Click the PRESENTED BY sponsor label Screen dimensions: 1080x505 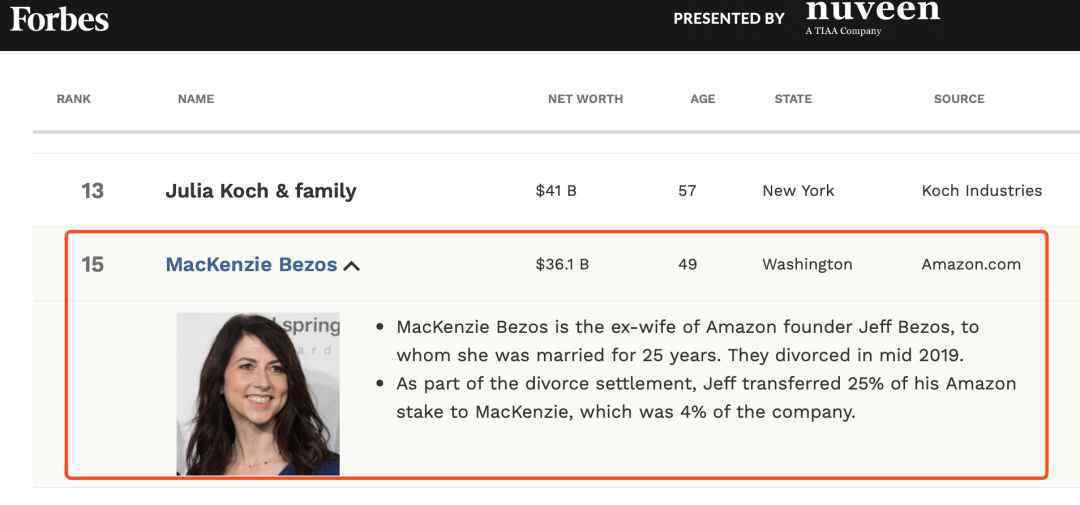729,19
